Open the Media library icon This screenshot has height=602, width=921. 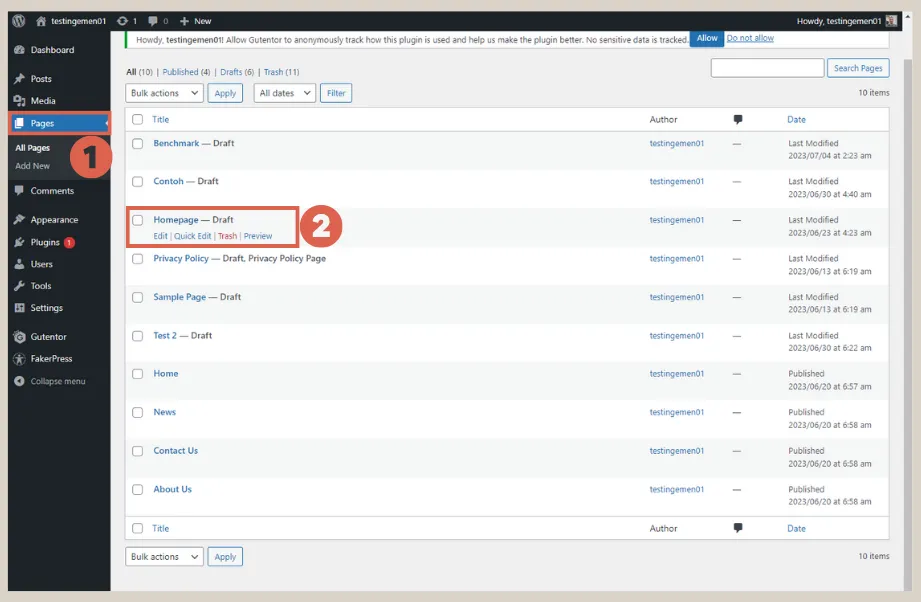coord(20,100)
